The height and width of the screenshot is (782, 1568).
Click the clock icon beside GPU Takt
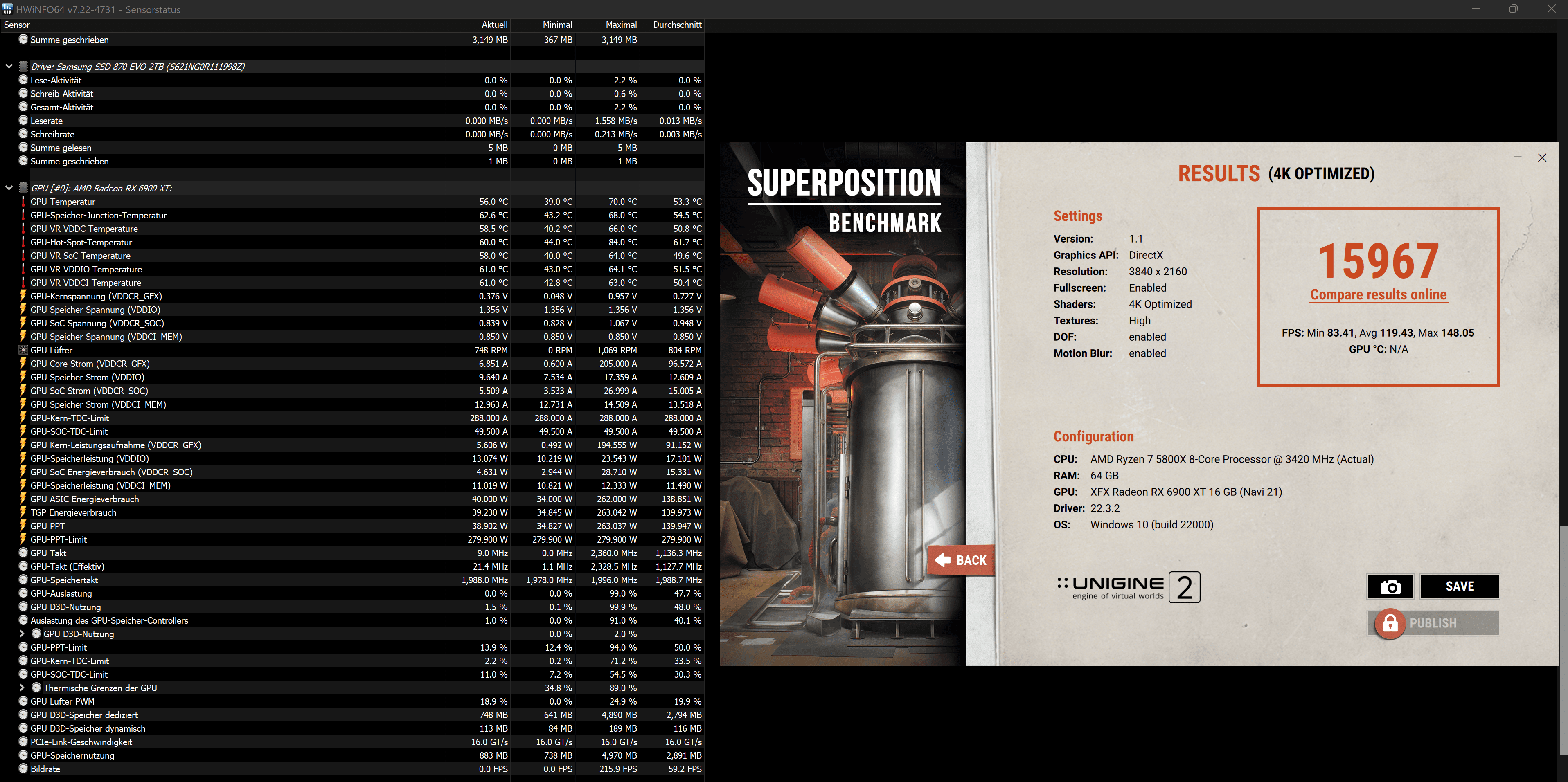point(23,553)
